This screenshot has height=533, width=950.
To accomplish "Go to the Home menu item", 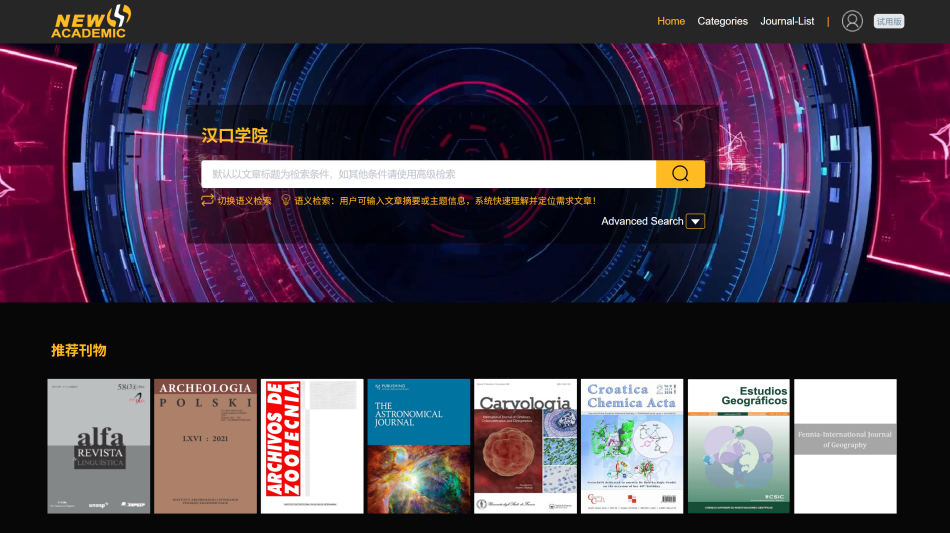I will (671, 21).
